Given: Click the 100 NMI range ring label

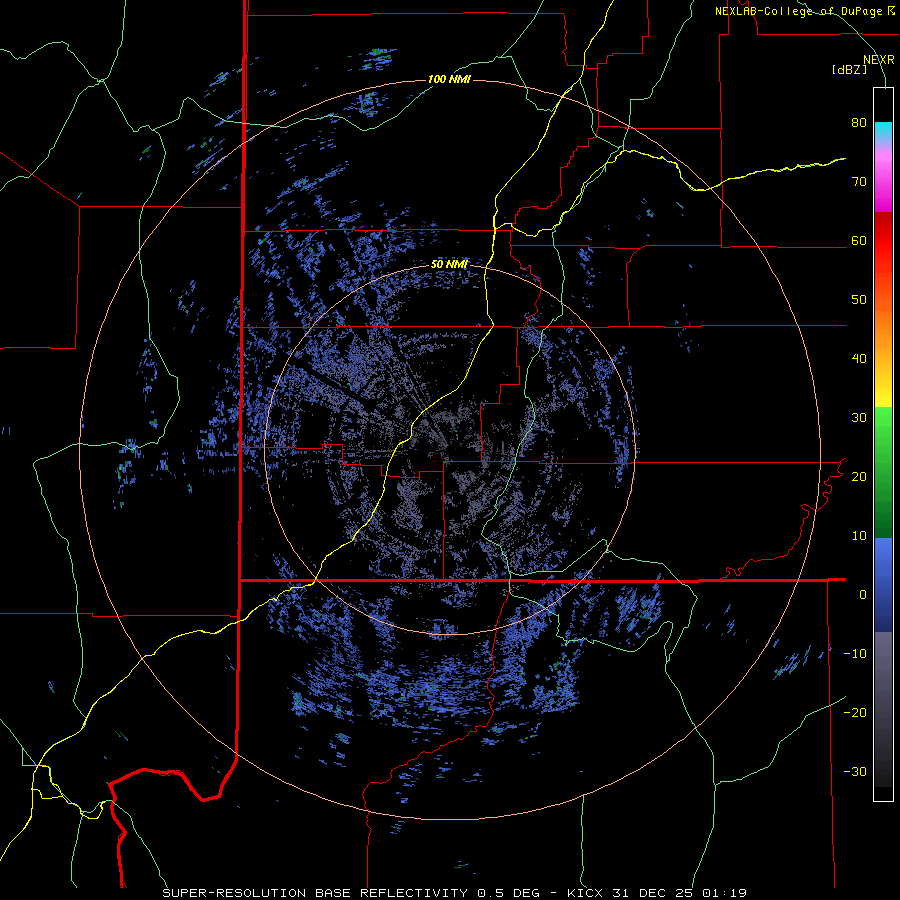Looking at the screenshot, I should tap(449, 79).
